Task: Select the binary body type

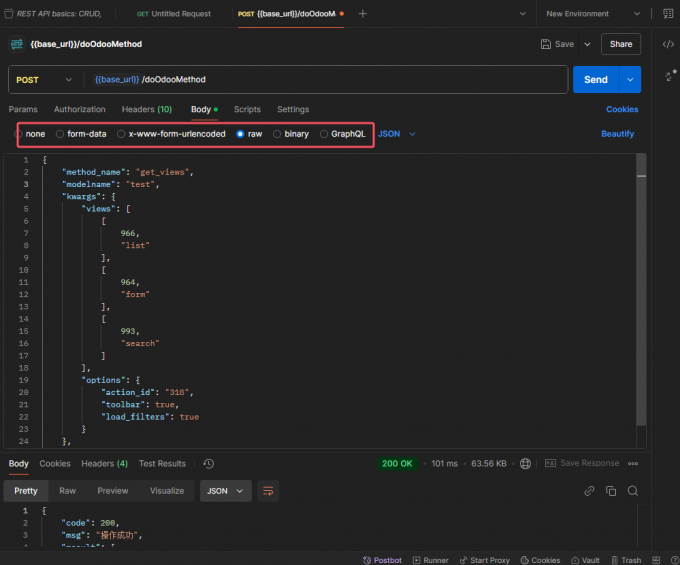Action: pyautogui.click(x=291, y=134)
